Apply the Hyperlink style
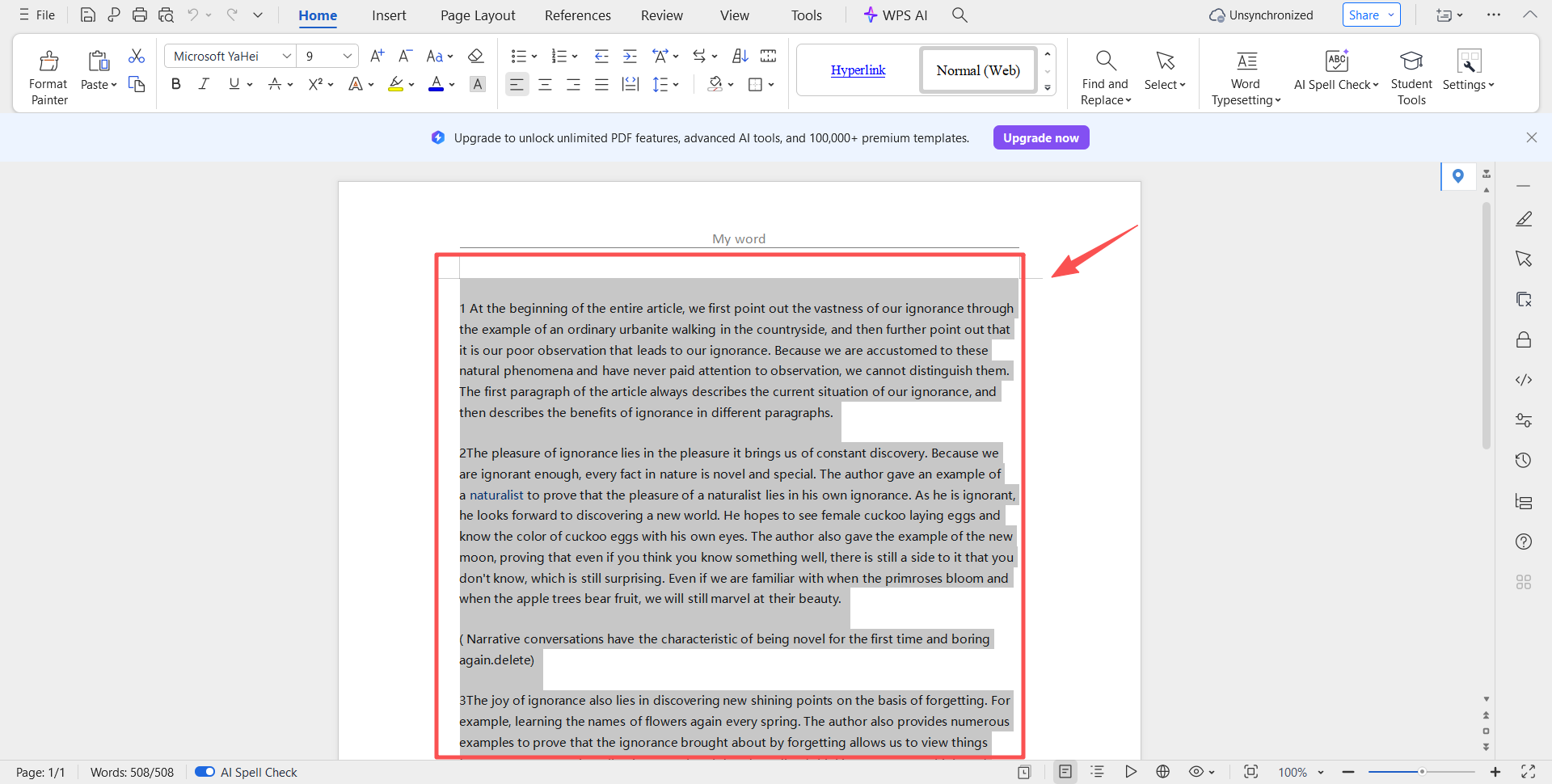Viewport: 1552px width, 784px height. tap(858, 70)
